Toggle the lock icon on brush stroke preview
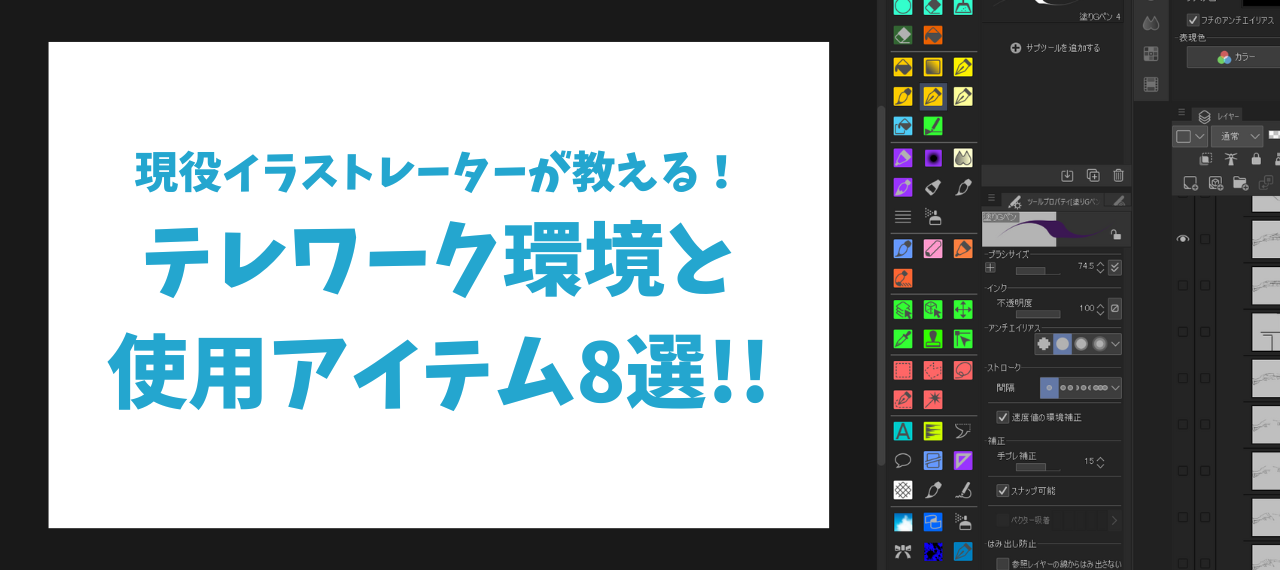This screenshot has width=1280, height=570. (x=1115, y=234)
